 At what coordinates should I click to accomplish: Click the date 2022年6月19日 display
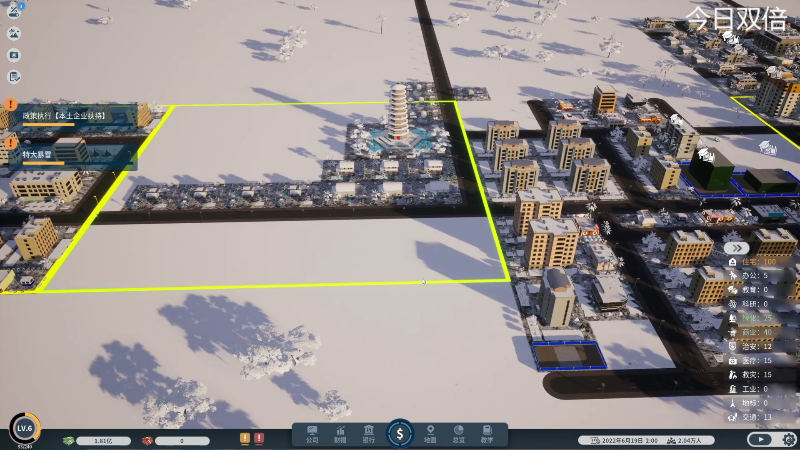click(624, 440)
